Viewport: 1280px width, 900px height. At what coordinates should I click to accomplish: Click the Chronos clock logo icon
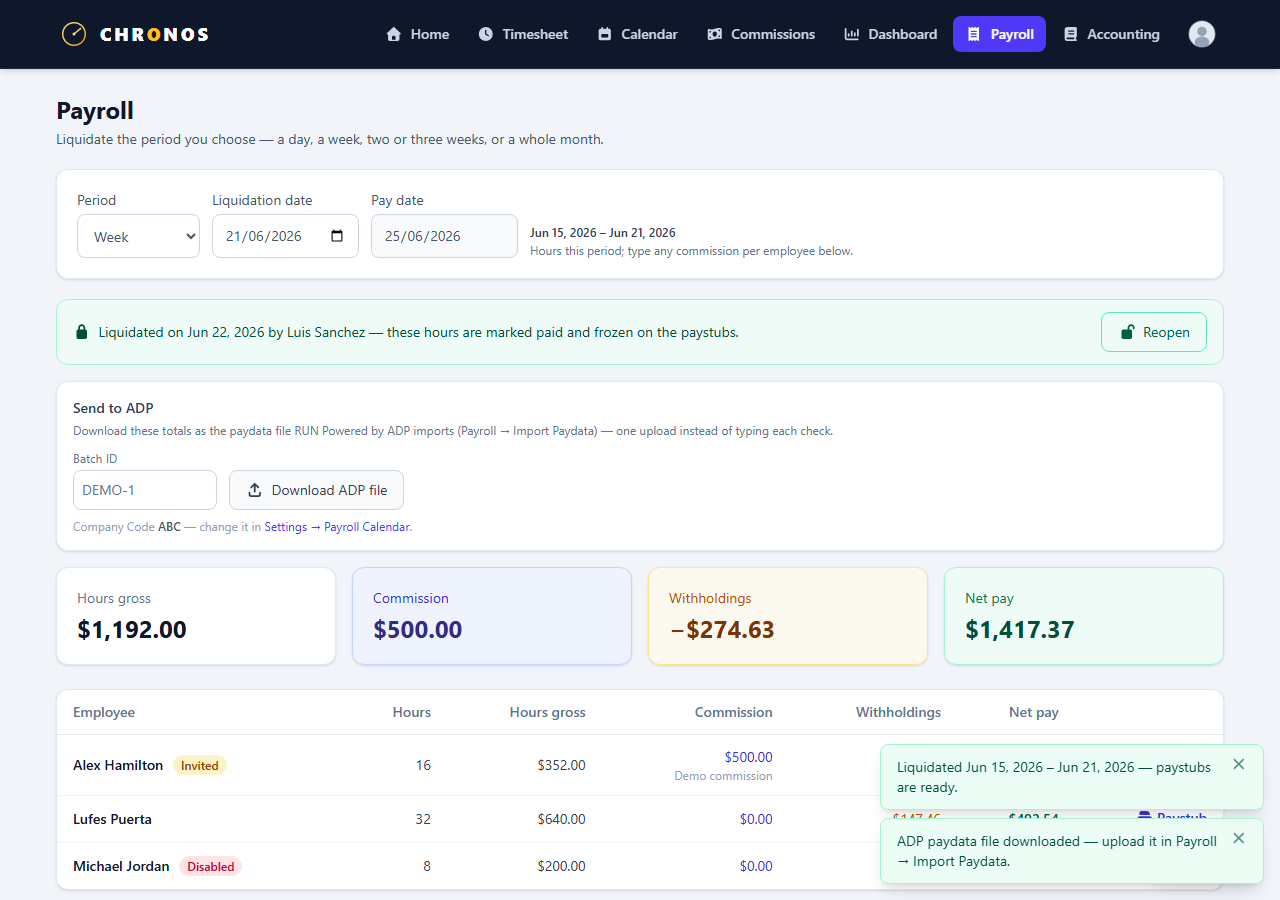click(x=74, y=34)
